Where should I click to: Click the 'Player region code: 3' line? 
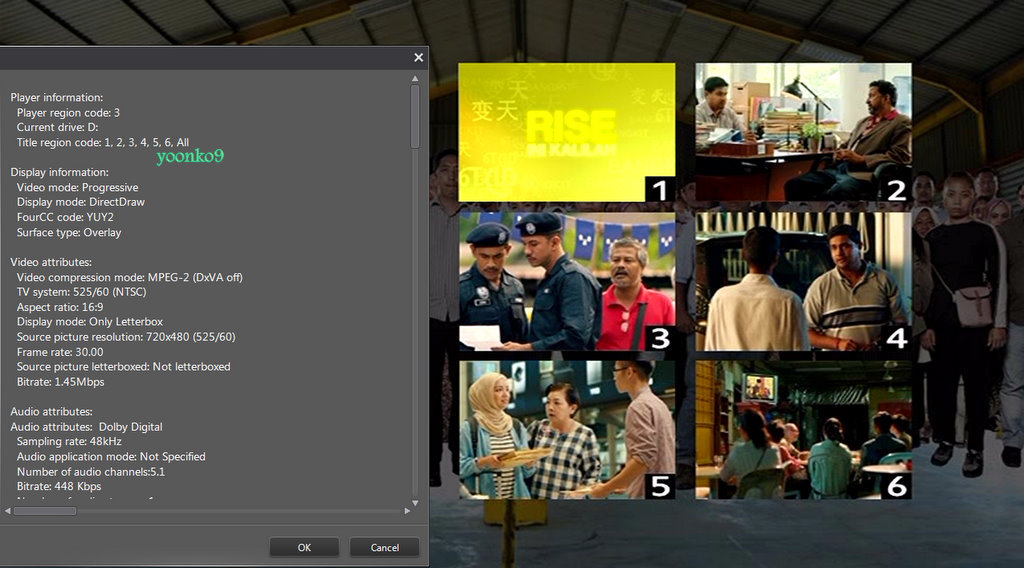point(69,112)
